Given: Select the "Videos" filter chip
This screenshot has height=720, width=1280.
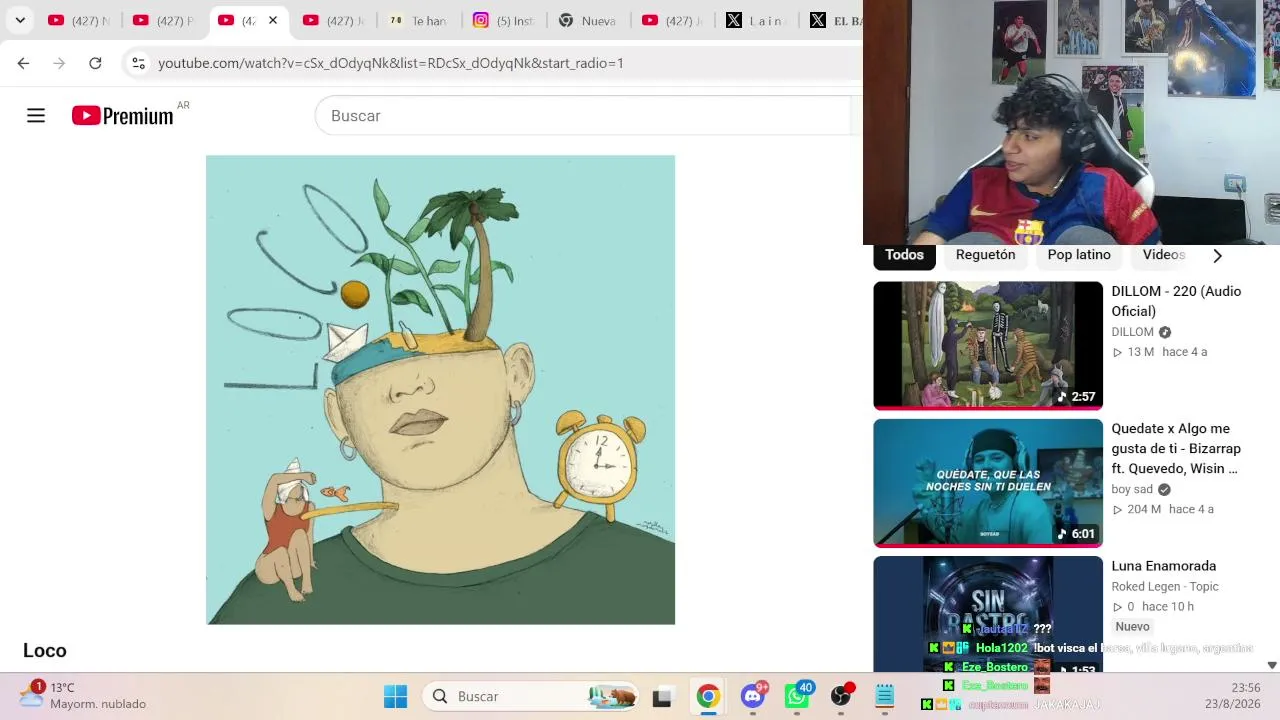Looking at the screenshot, I should click(x=1163, y=255).
